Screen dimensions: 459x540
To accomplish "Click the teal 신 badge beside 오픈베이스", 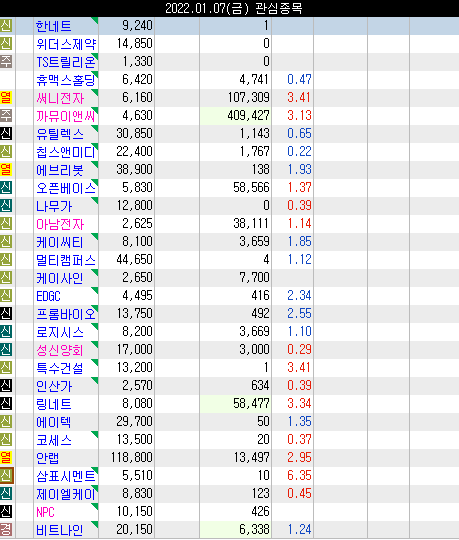I will (6, 188).
